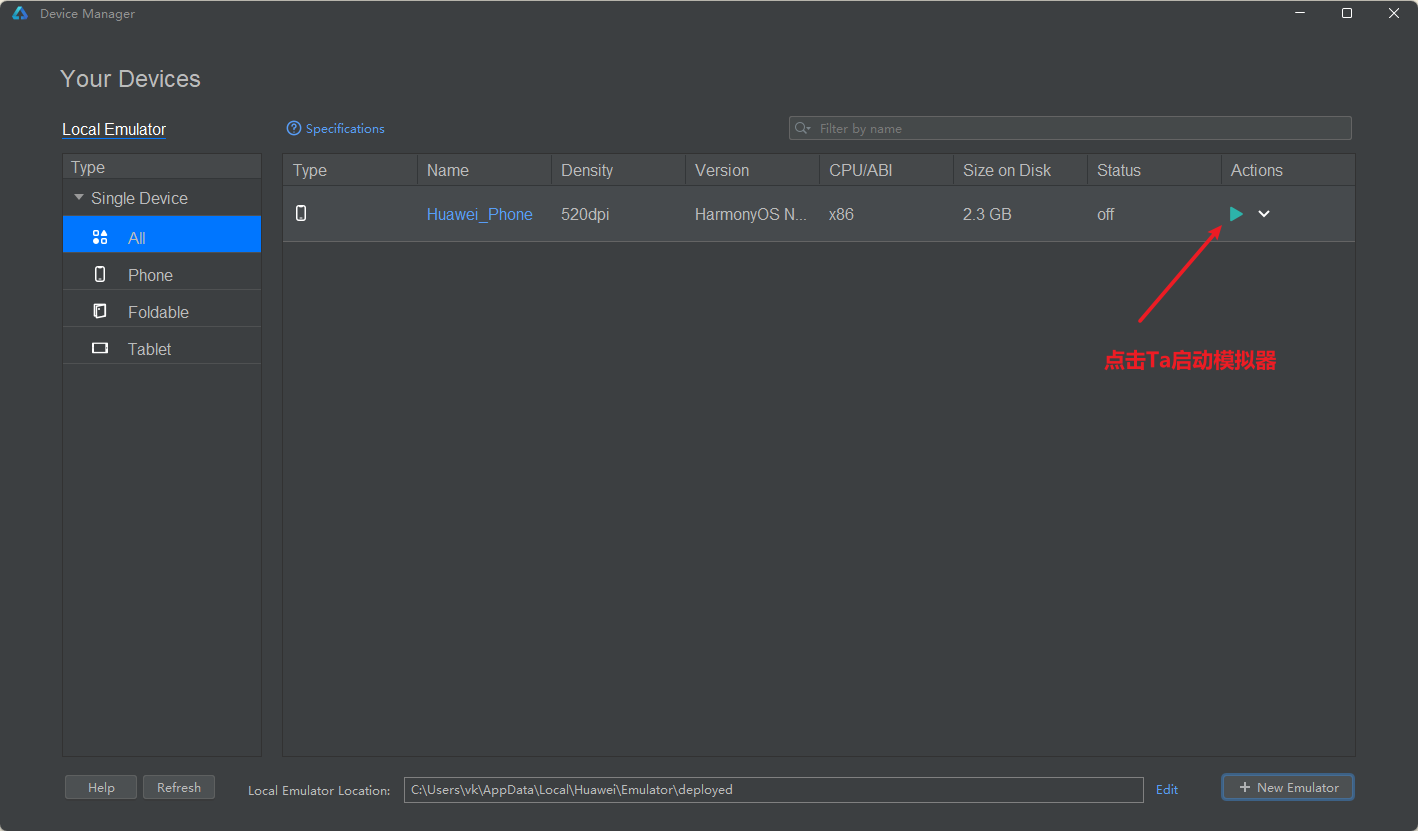Image resolution: width=1418 pixels, height=831 pixels.
Task: Click the phone type icon in device row
Action: coord(301,213)
